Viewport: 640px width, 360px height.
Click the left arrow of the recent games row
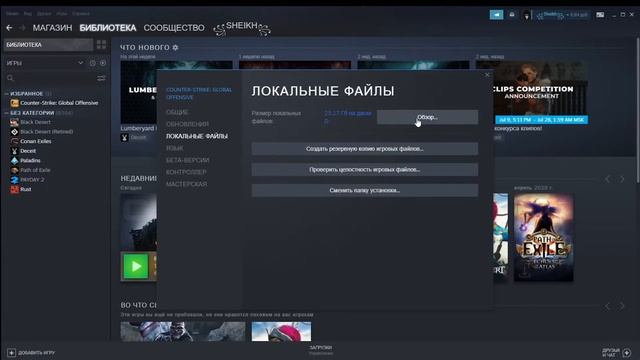point(607,179)
